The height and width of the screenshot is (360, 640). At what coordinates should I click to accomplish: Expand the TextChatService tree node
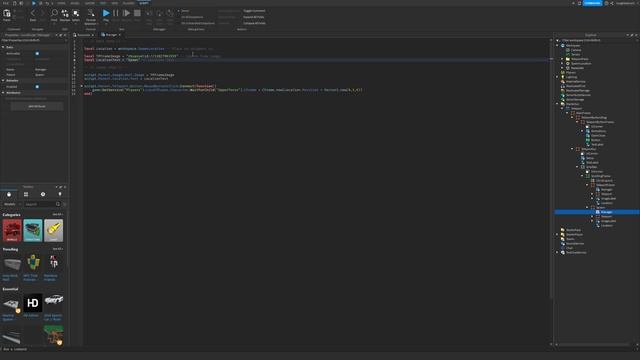point(558,253)
